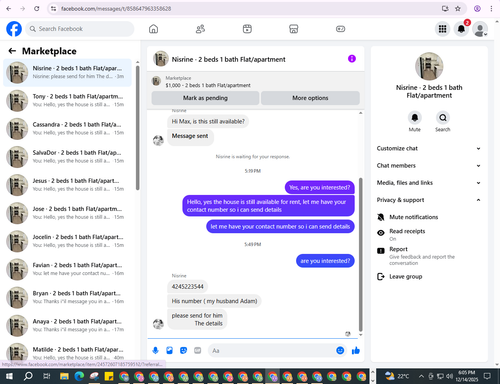Click the conversation list scrollbar
The width and height of the screenshot is (500, 384).
click(x=138, y=128)
